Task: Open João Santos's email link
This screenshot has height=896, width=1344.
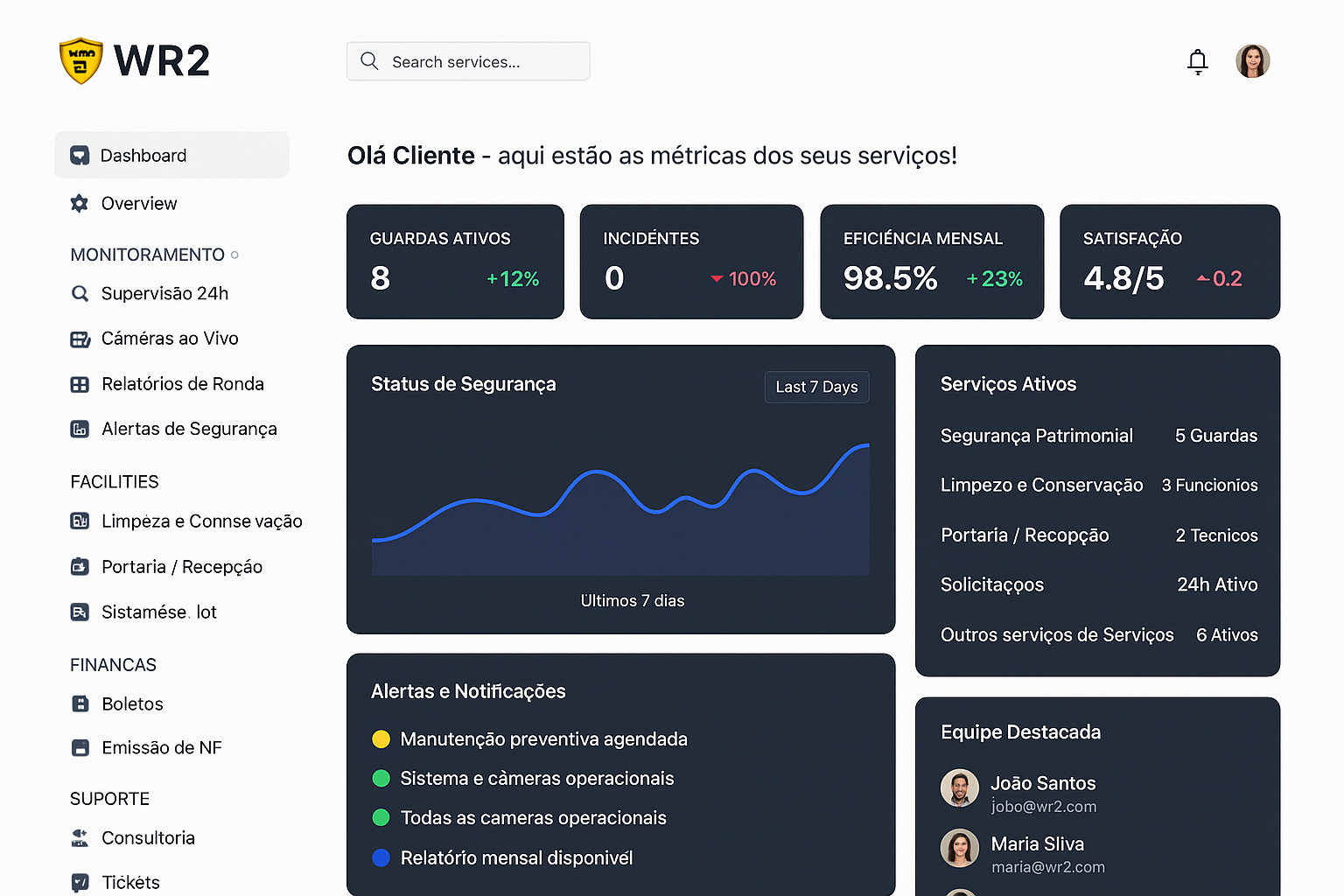Action: [x=1044, y=806]
